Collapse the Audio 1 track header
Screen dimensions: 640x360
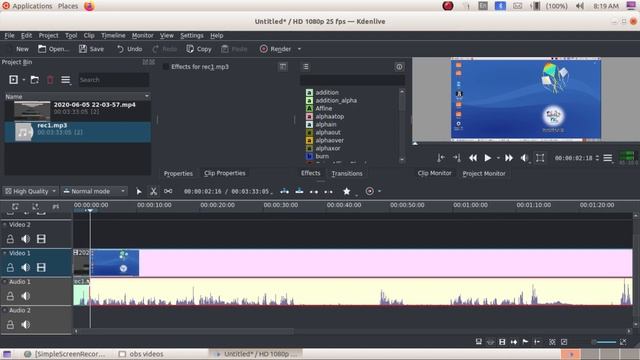(x=5, y=282)
